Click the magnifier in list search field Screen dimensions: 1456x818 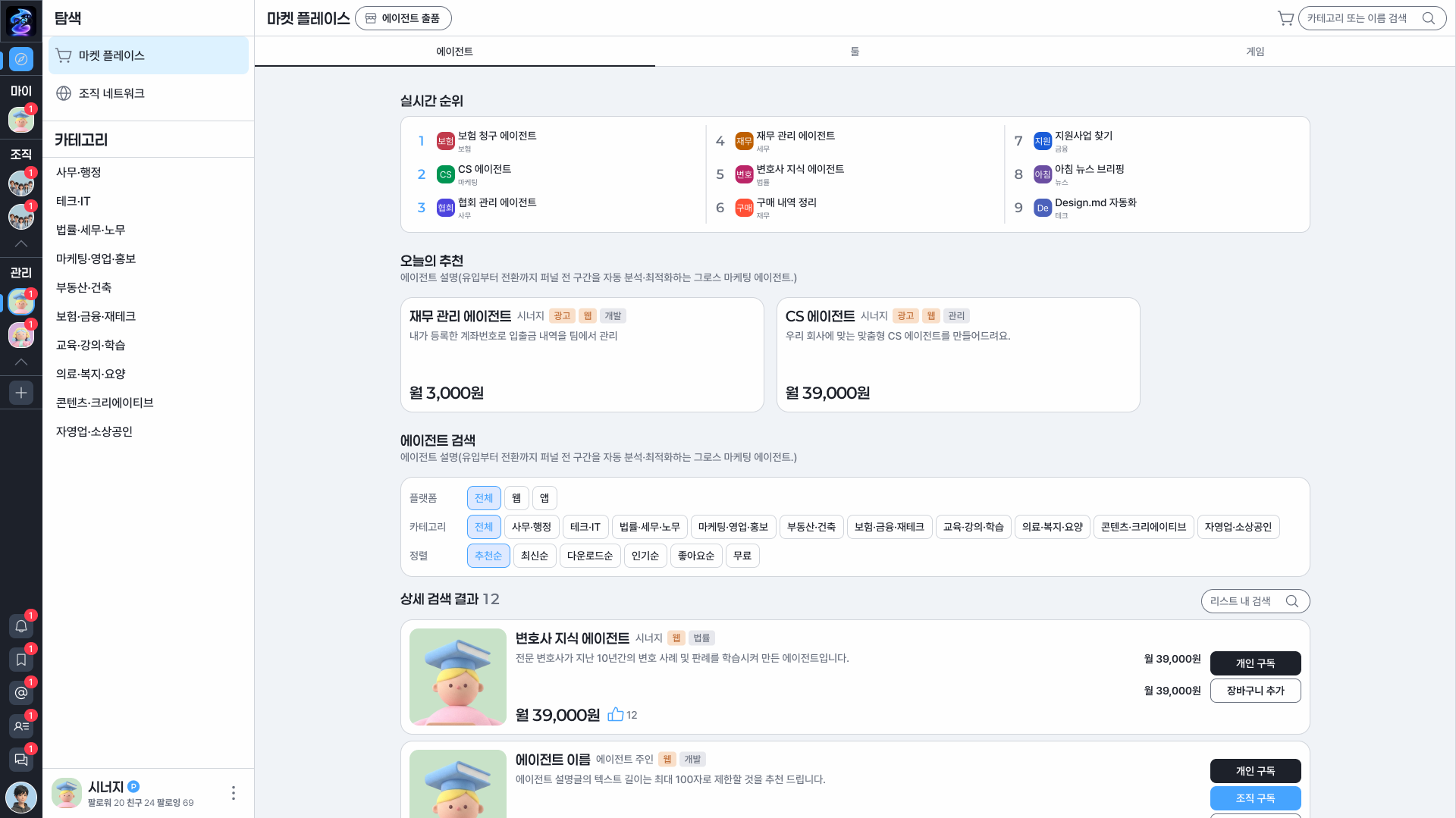1292,601
